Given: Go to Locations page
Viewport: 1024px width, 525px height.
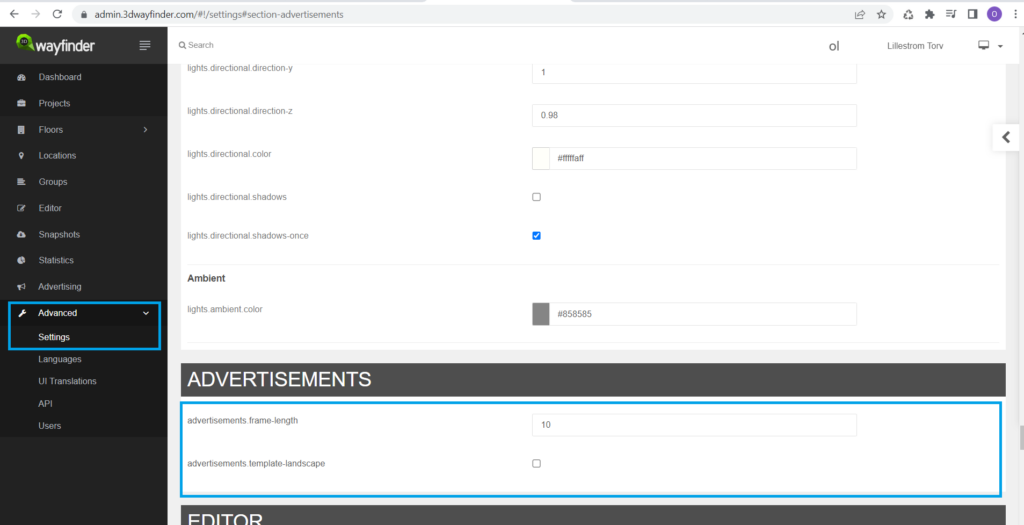Looking at the screenshot, I should [x=57, y=155].
